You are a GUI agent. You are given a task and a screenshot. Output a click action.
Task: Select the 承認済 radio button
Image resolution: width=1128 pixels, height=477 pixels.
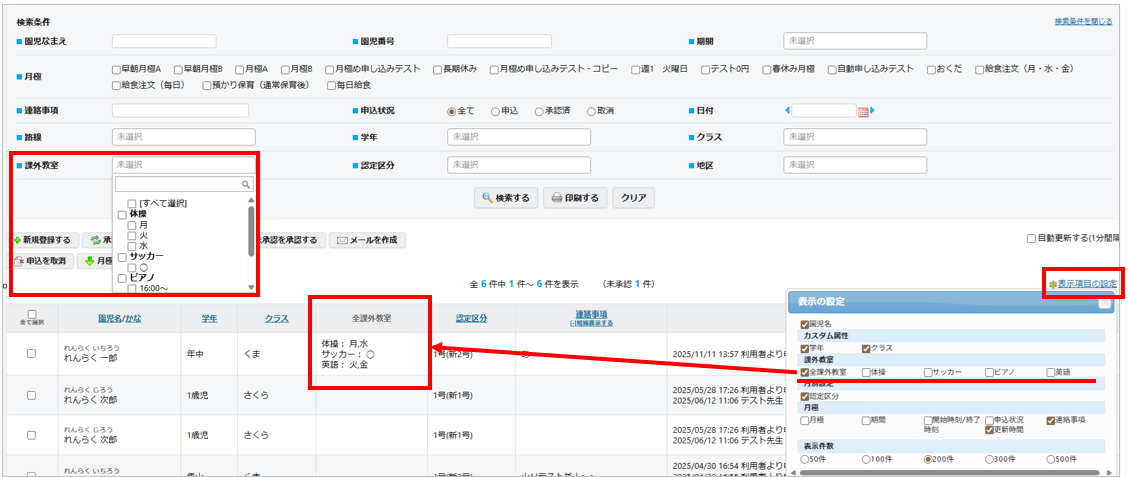point(540,111)
